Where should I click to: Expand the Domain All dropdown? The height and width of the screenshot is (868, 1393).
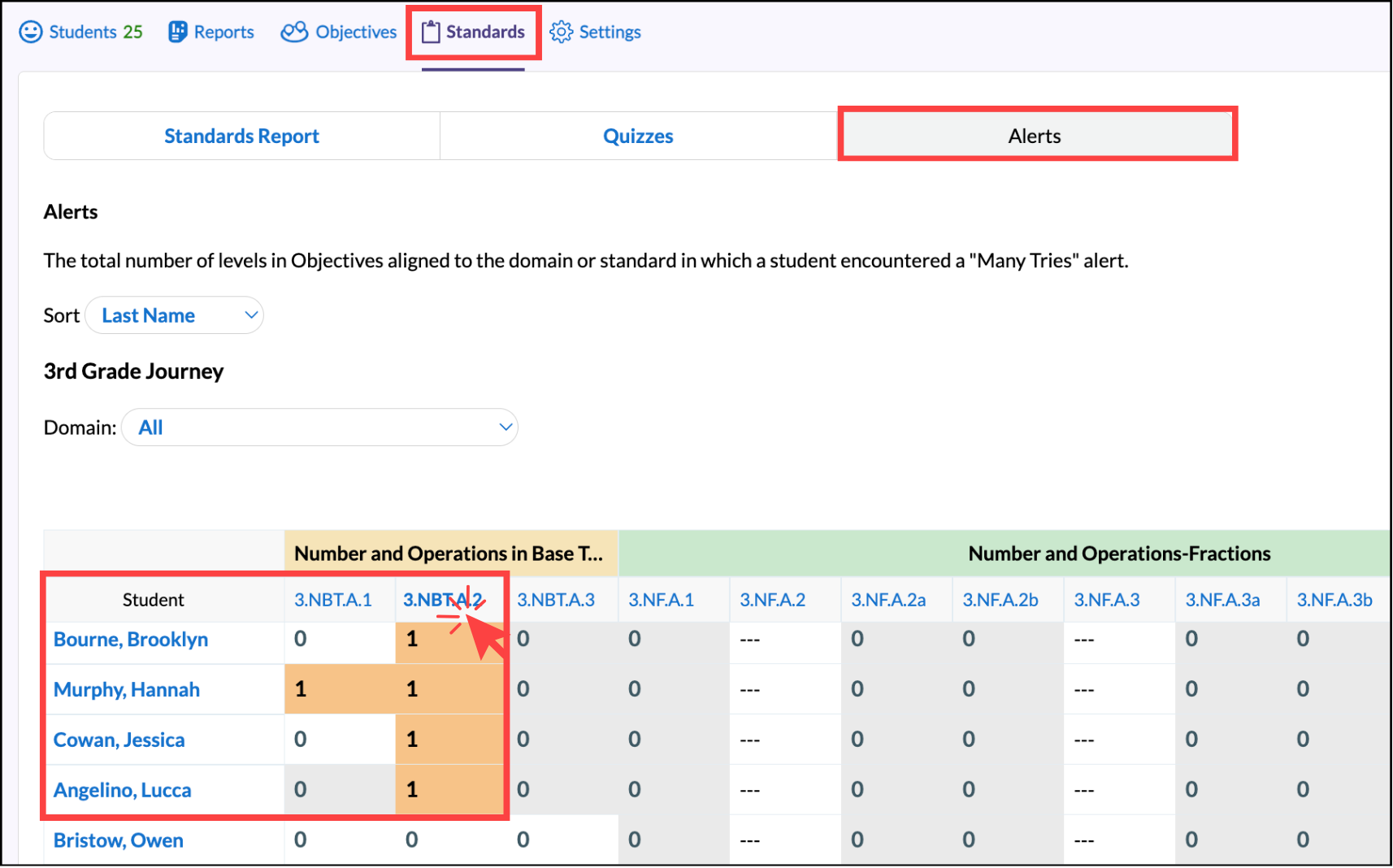320,427
